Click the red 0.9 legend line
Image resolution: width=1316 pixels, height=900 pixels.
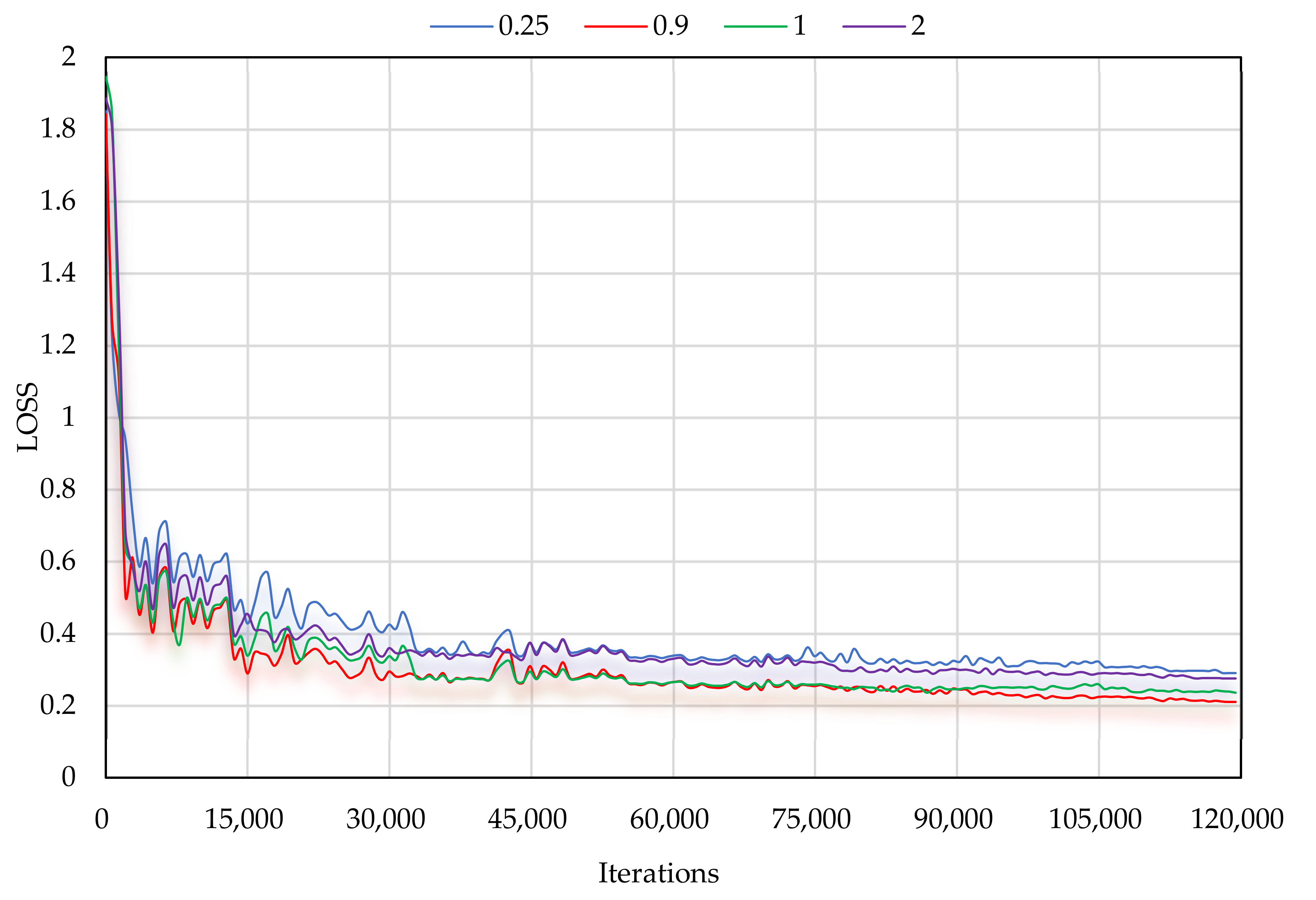click(616, 26)
